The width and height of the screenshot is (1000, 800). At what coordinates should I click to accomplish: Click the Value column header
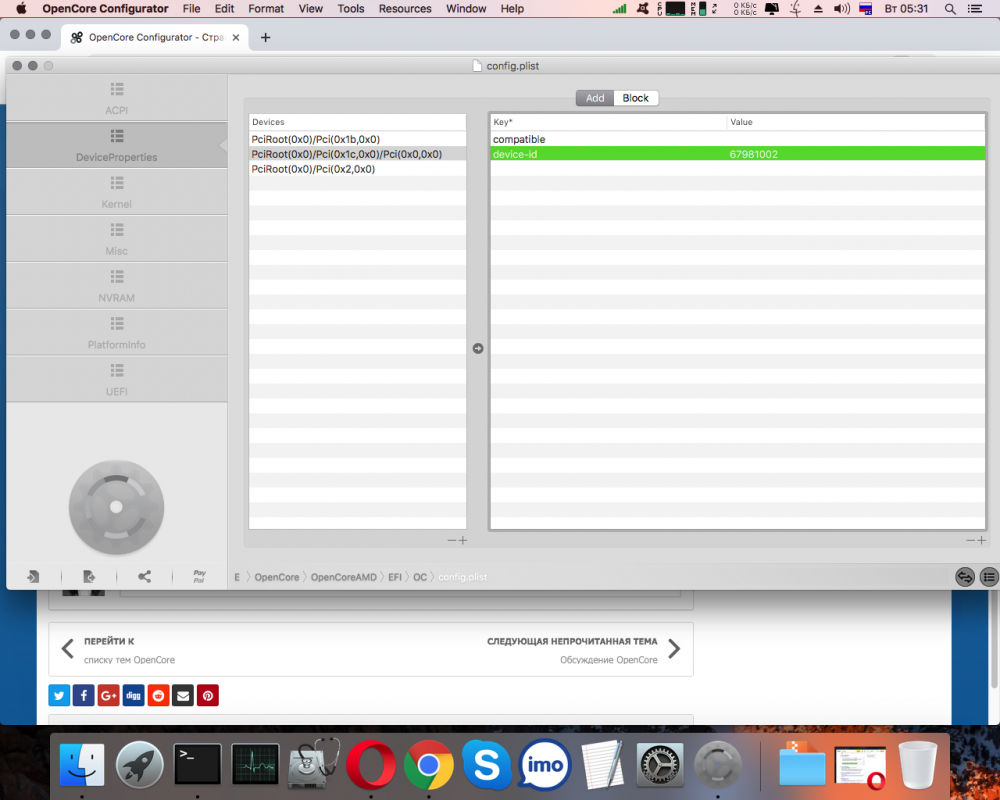(856, 122)
